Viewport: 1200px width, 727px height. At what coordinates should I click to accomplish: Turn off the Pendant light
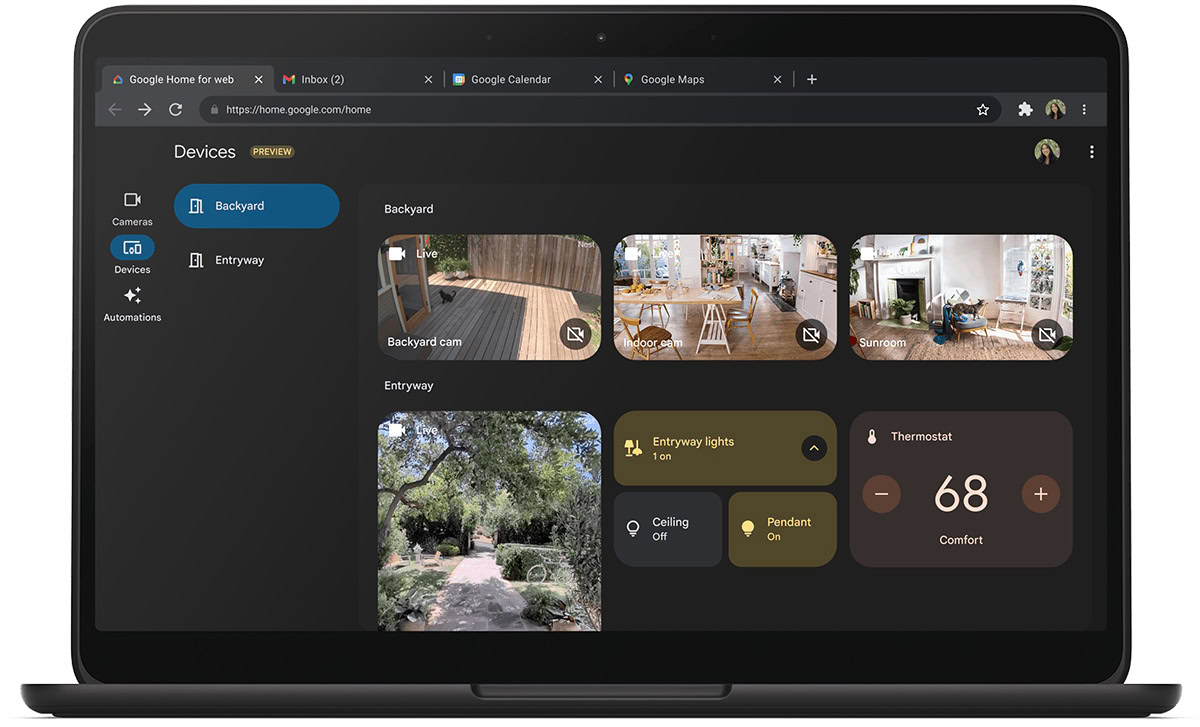point(782,529)
